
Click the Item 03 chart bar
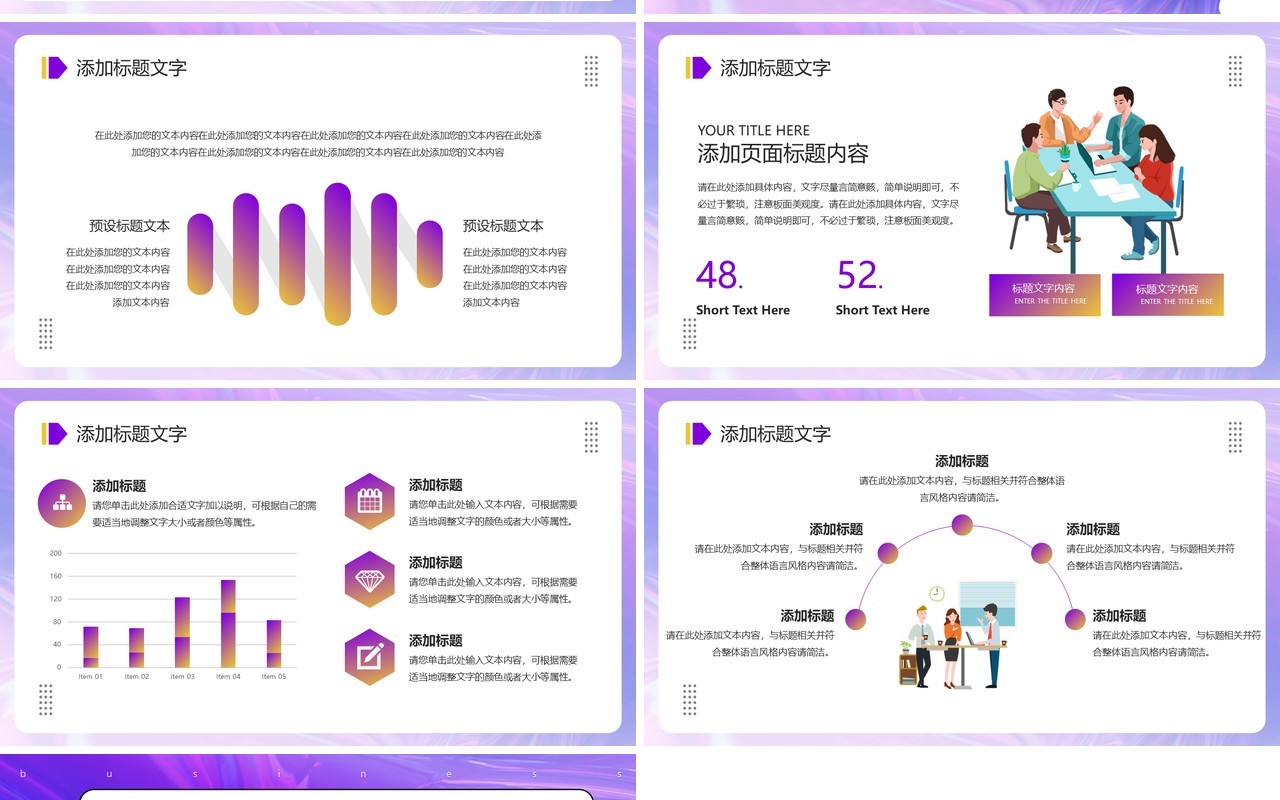[182, 632]
